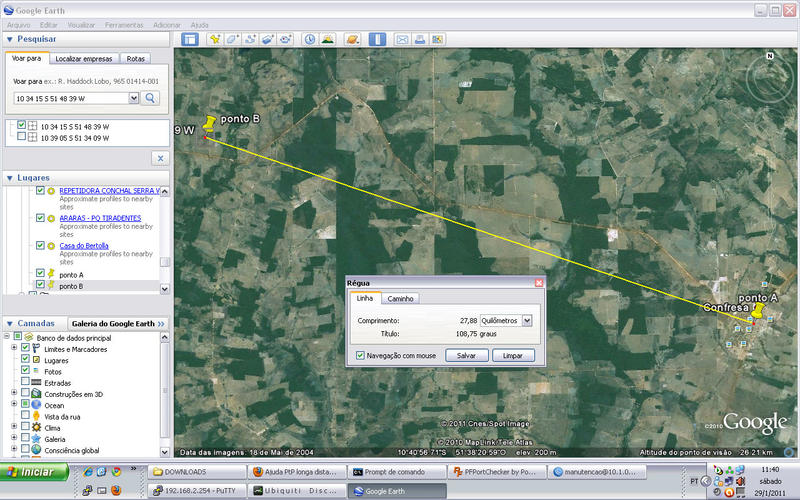Image resolution: width=800 pixels, height=500 pixels.
Task: Open the Quilômetros units dropdown
Action: click(527, 320)
